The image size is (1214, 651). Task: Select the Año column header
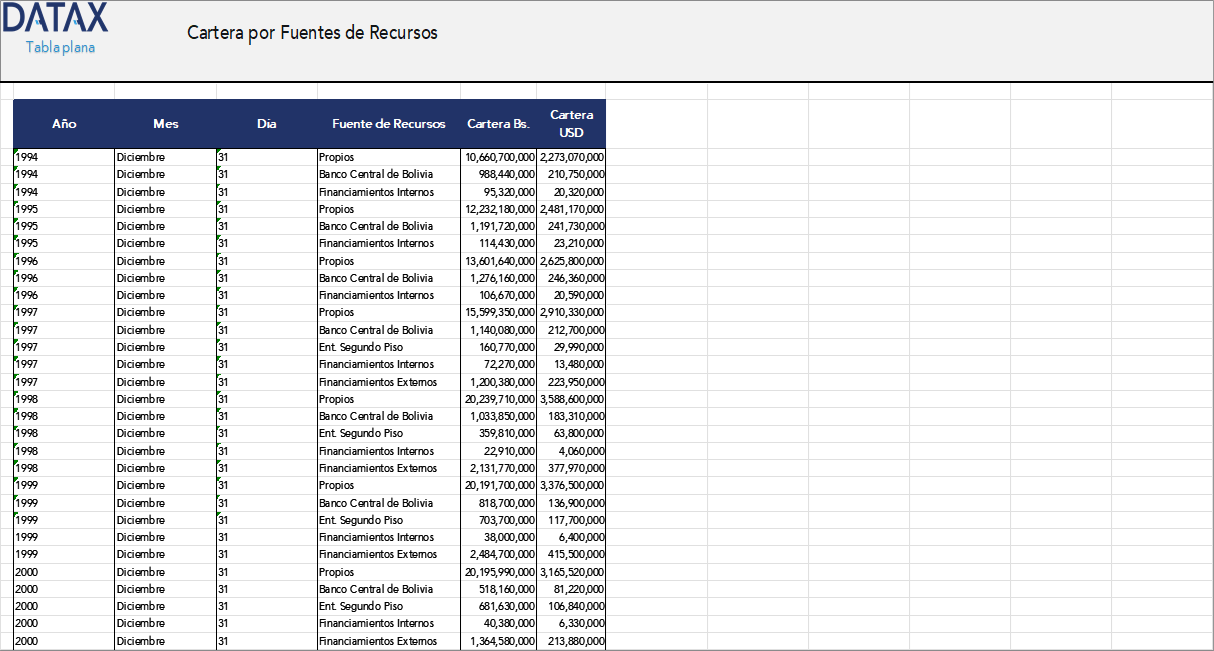coord(64,123)
